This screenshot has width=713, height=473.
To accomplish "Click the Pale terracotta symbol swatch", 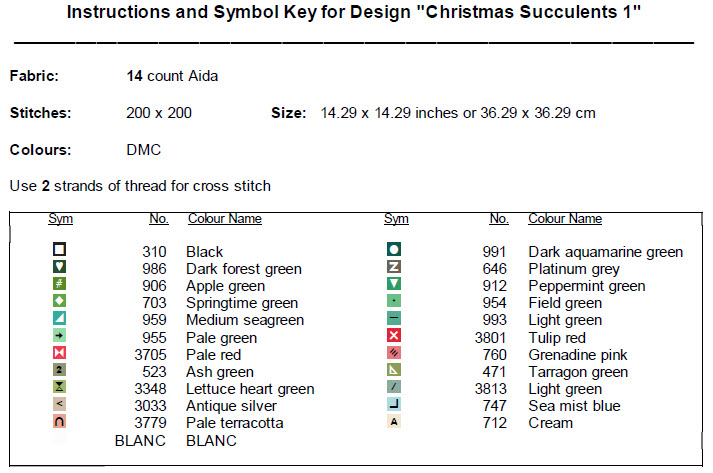I will coord(59,422).
